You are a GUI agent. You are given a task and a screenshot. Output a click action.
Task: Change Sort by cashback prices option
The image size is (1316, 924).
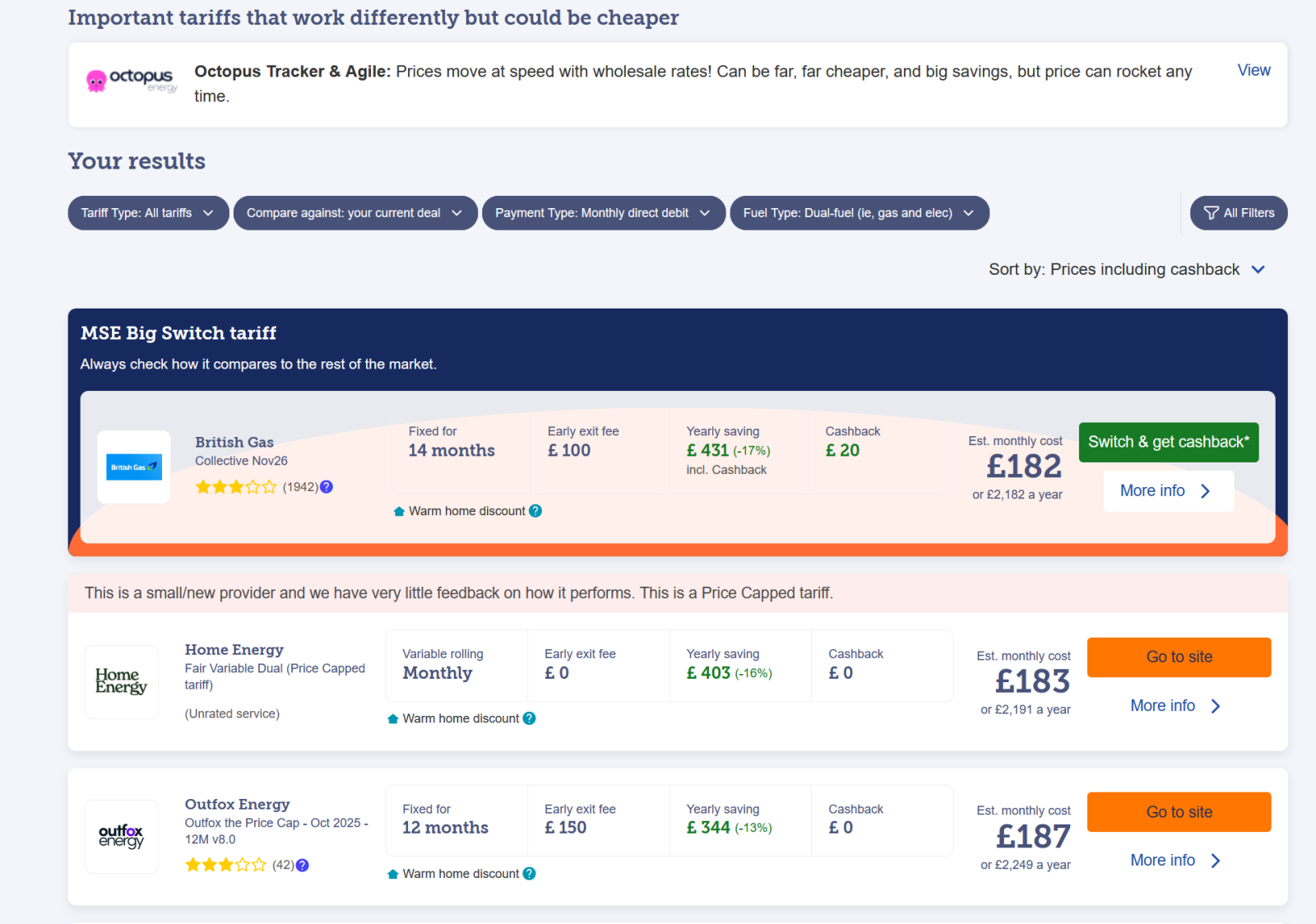(1126, 270)
